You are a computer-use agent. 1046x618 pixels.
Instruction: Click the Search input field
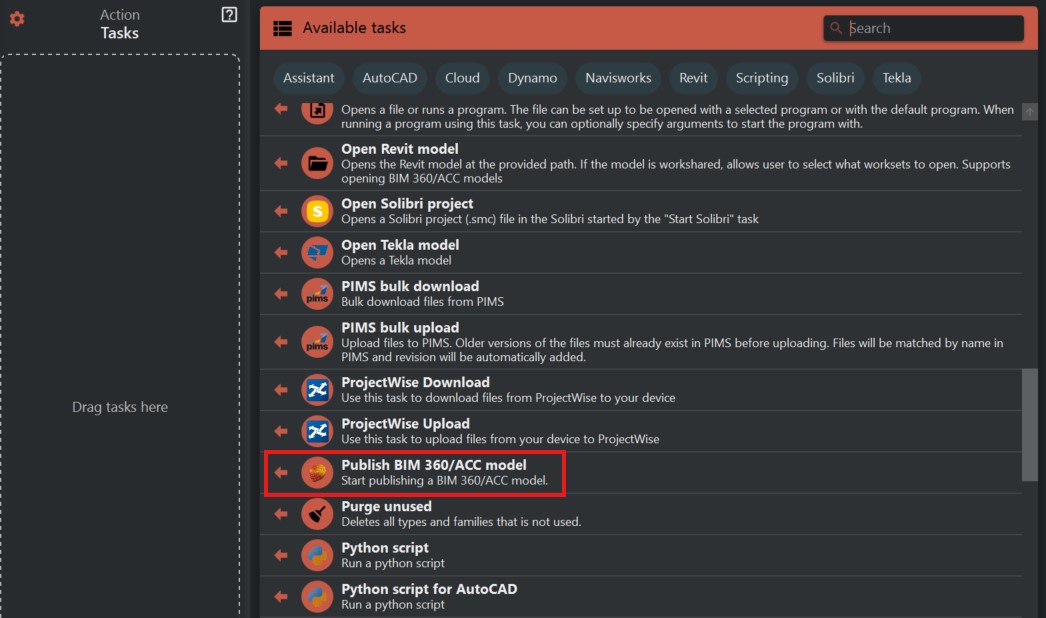click(x=930, y=28)
